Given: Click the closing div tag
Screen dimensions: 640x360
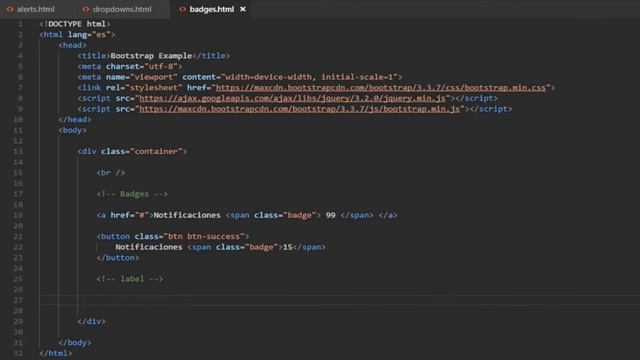Looking at the screenshot, I should (x=91, y=321).
